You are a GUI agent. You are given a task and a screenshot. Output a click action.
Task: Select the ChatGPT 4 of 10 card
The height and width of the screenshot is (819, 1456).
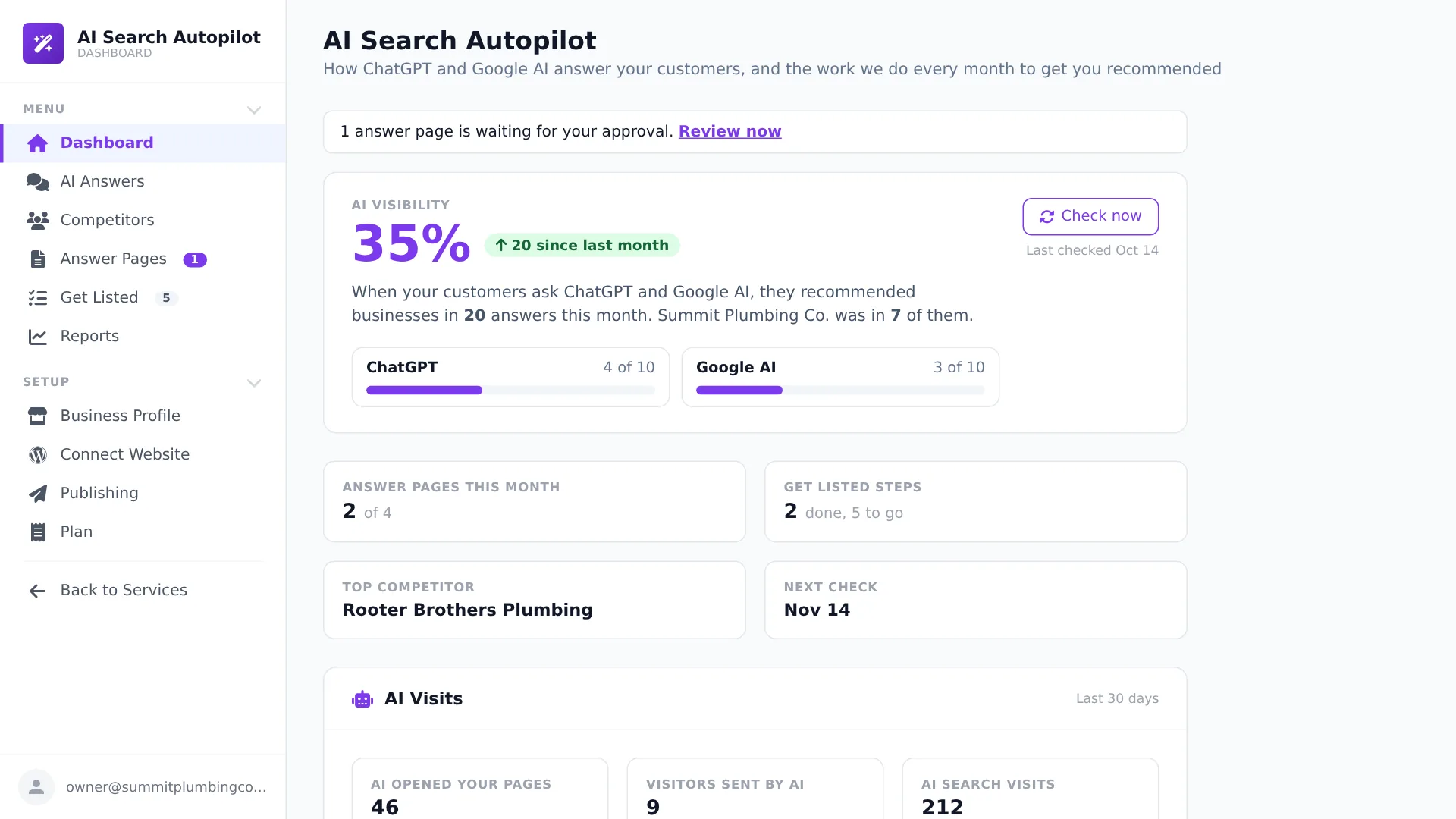[510, 377]
